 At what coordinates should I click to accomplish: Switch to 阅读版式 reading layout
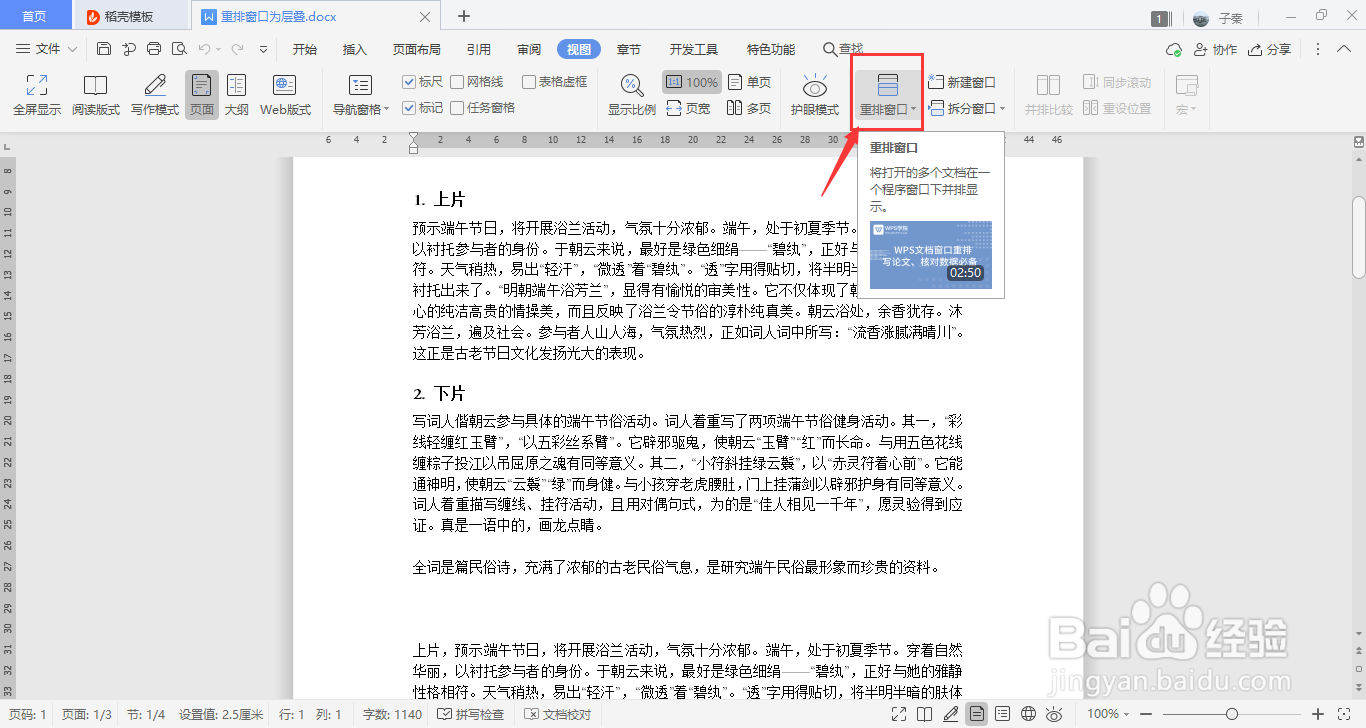tap(95, 95)
